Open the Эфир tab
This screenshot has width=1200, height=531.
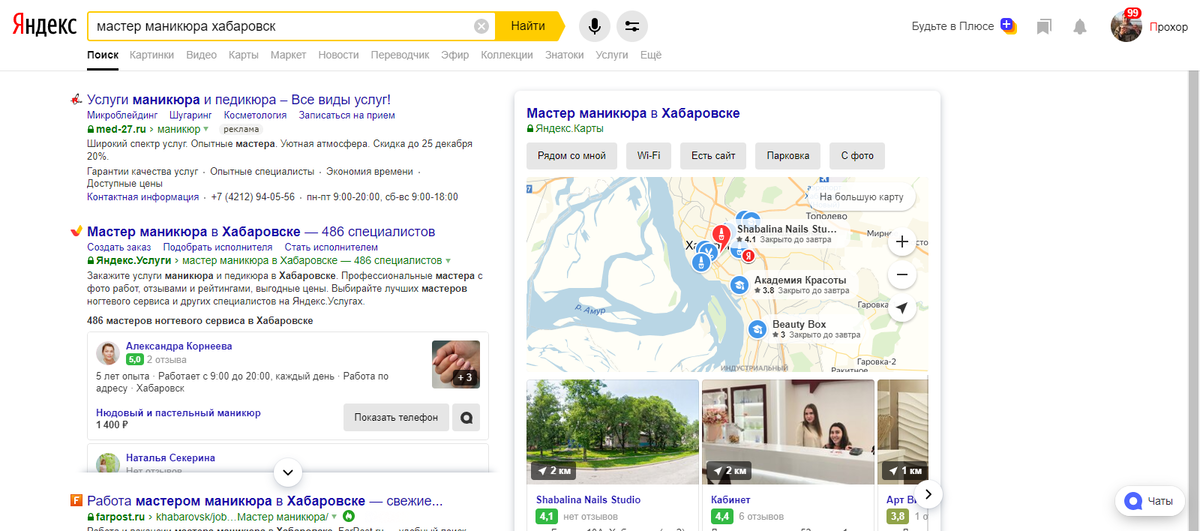tap(455, 55)
